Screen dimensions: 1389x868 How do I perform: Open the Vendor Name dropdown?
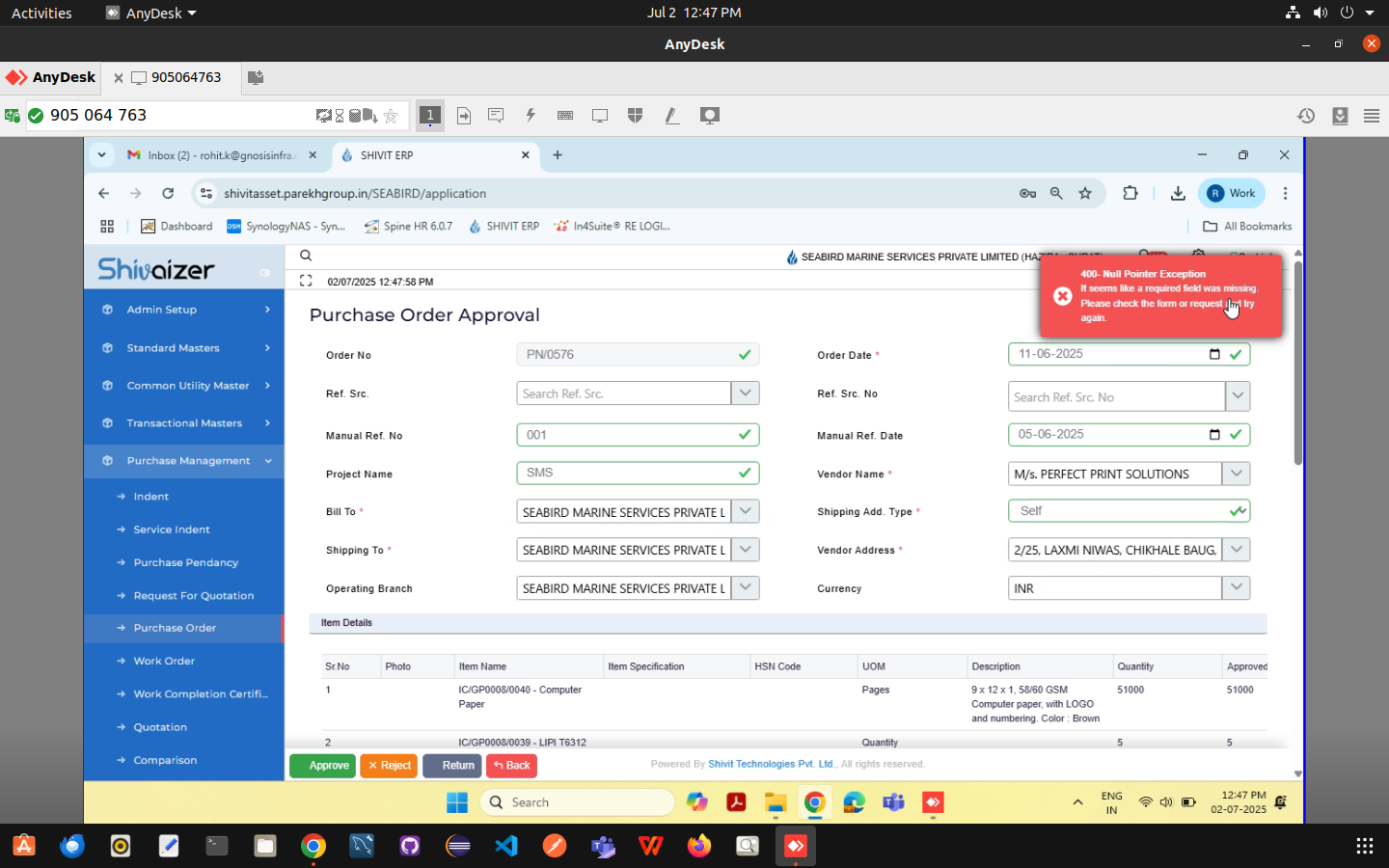(1236, 474)
